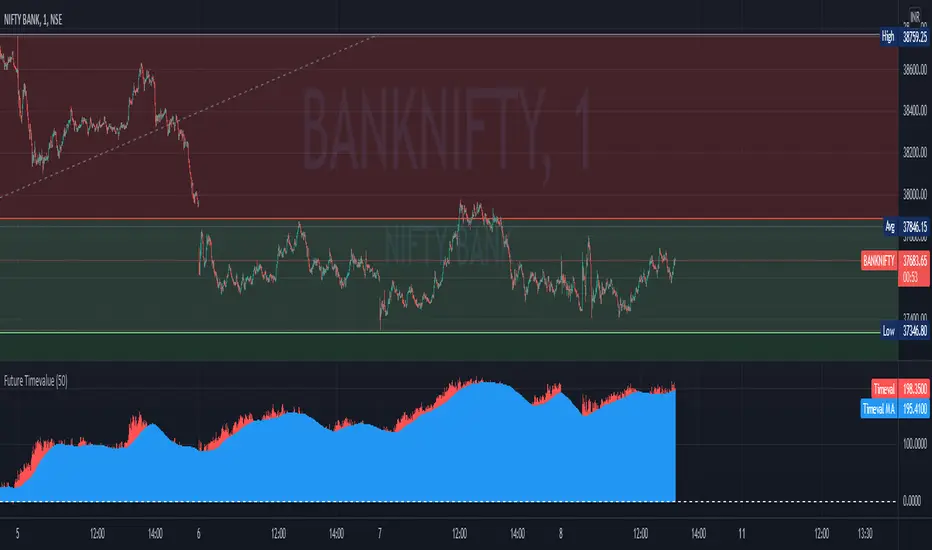The width and height of the screenshot is (932, 550).
Task: Click the 13:30 time axis label
Action: (x=865, y=533)
